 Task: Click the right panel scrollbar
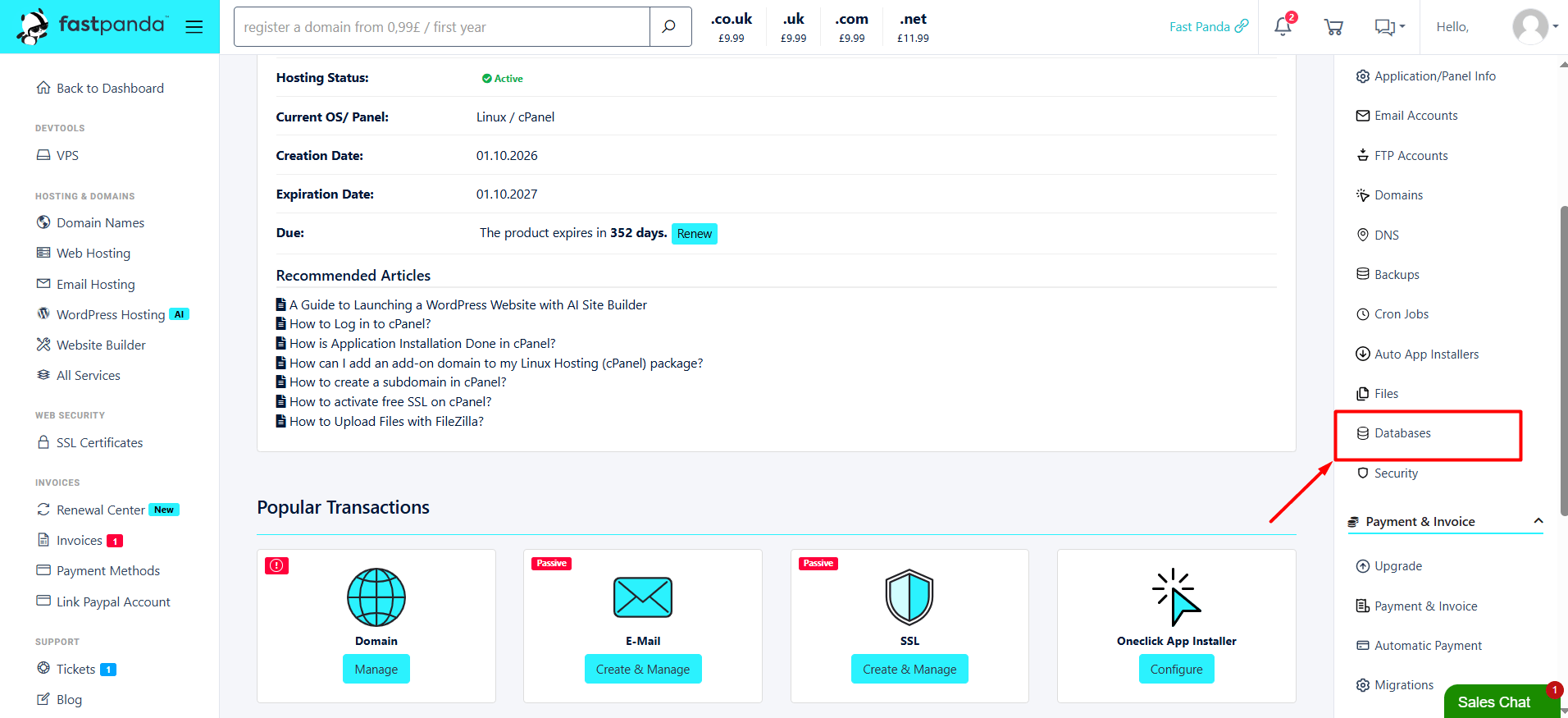click(1564, 361)
